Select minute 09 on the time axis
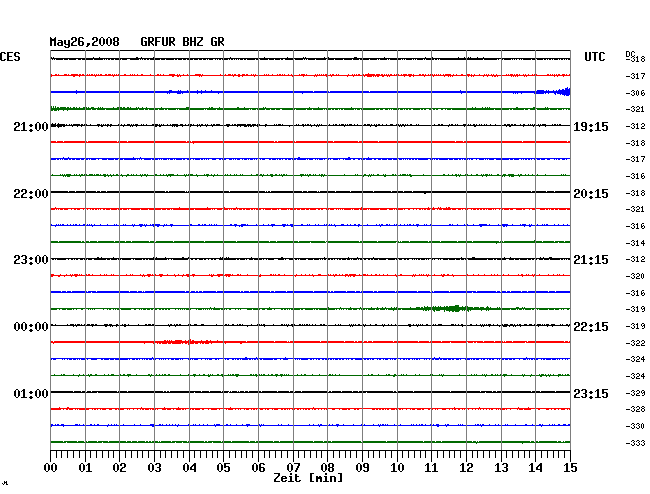 tap(362, 468)
